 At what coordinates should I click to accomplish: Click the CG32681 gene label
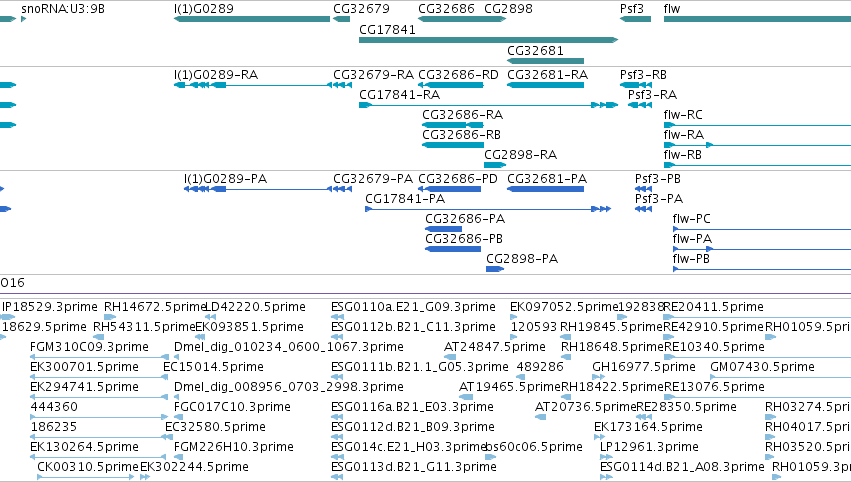[535, 51]
